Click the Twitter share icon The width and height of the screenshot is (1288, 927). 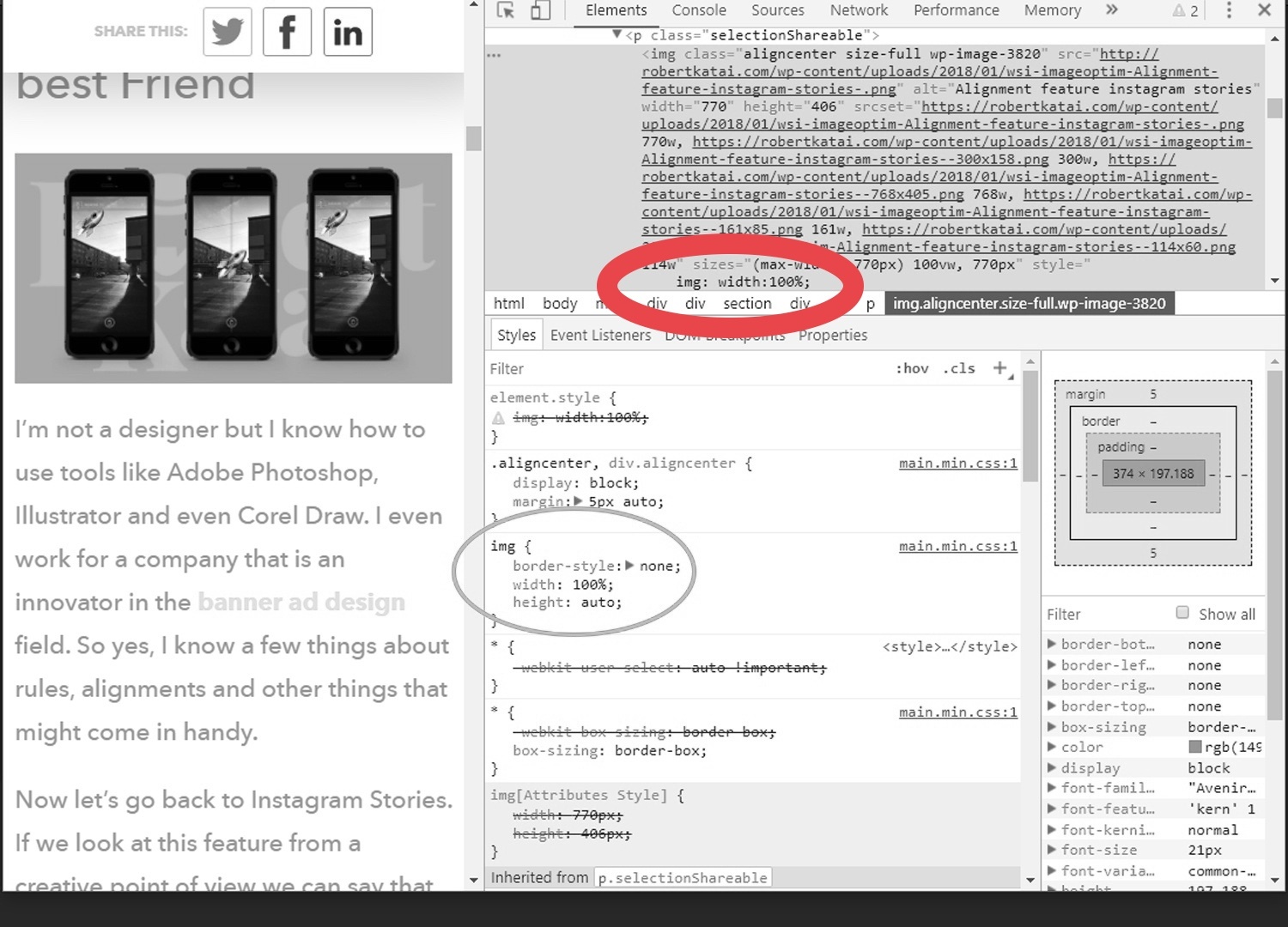(x=228, y=32)
